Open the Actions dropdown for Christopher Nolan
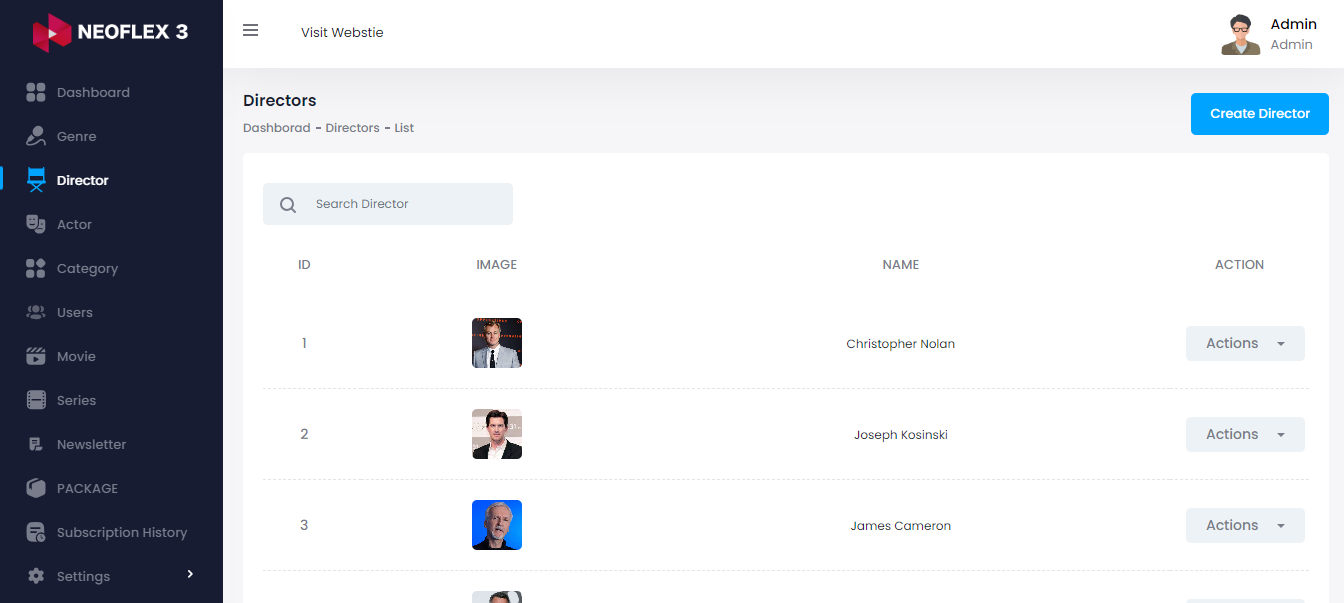The height and width of the screenshot is (603, 1344). point(1245,343)
